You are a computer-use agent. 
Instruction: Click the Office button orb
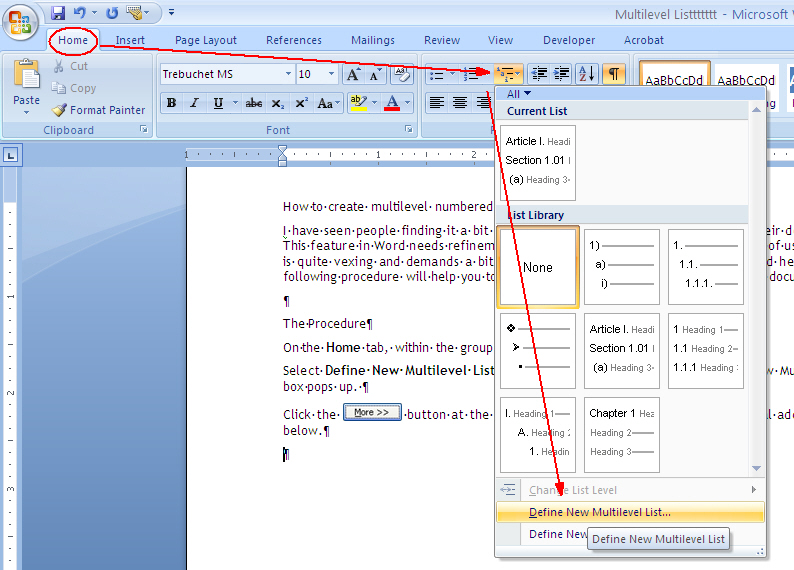pyautogui.click(x=20, y=22)
